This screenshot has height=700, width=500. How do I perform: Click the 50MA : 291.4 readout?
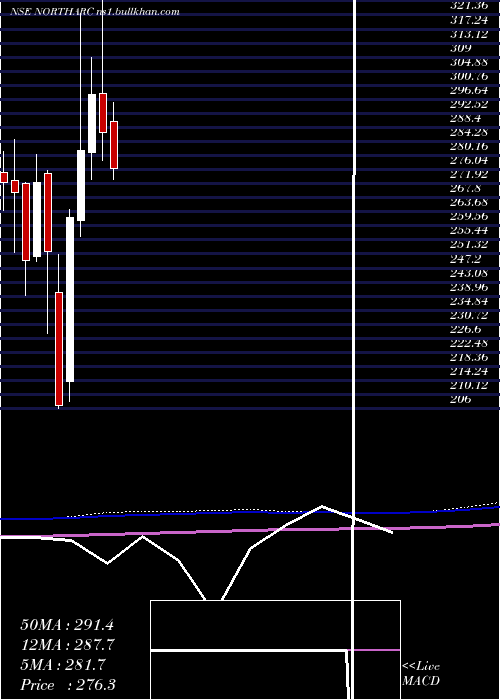[x=67, y=625]
